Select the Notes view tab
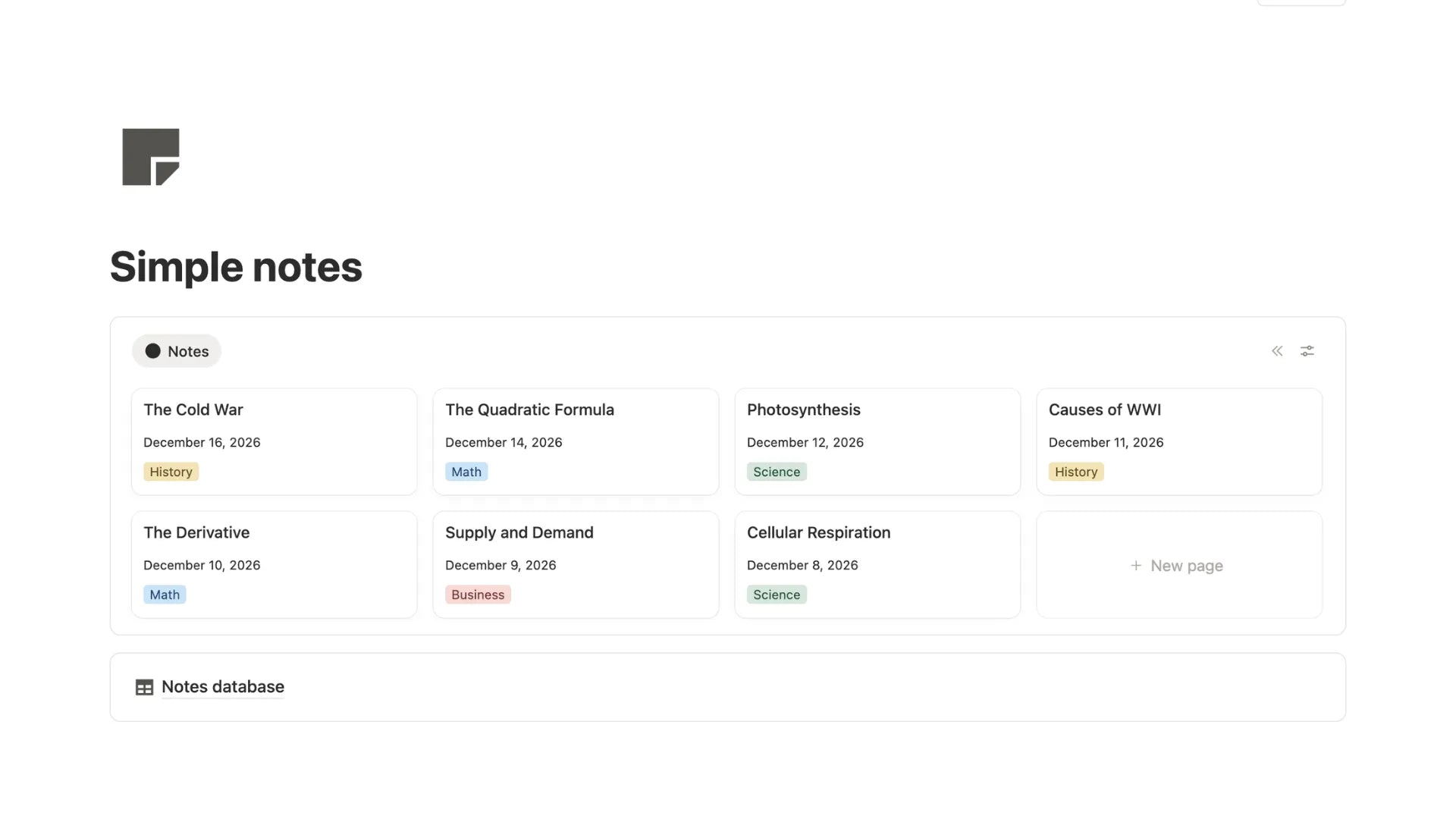Image resolution: width=1456 pixels, height=819 pixels. (177, 351)
